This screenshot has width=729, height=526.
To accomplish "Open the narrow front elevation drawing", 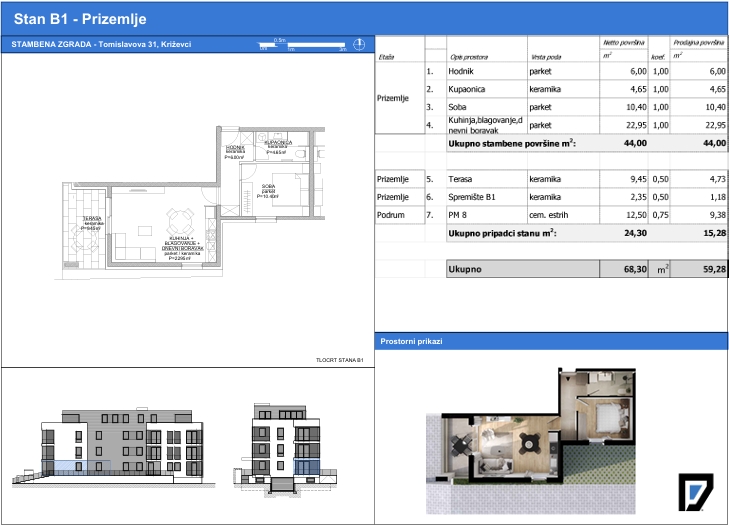I will (x=285, y=448).
